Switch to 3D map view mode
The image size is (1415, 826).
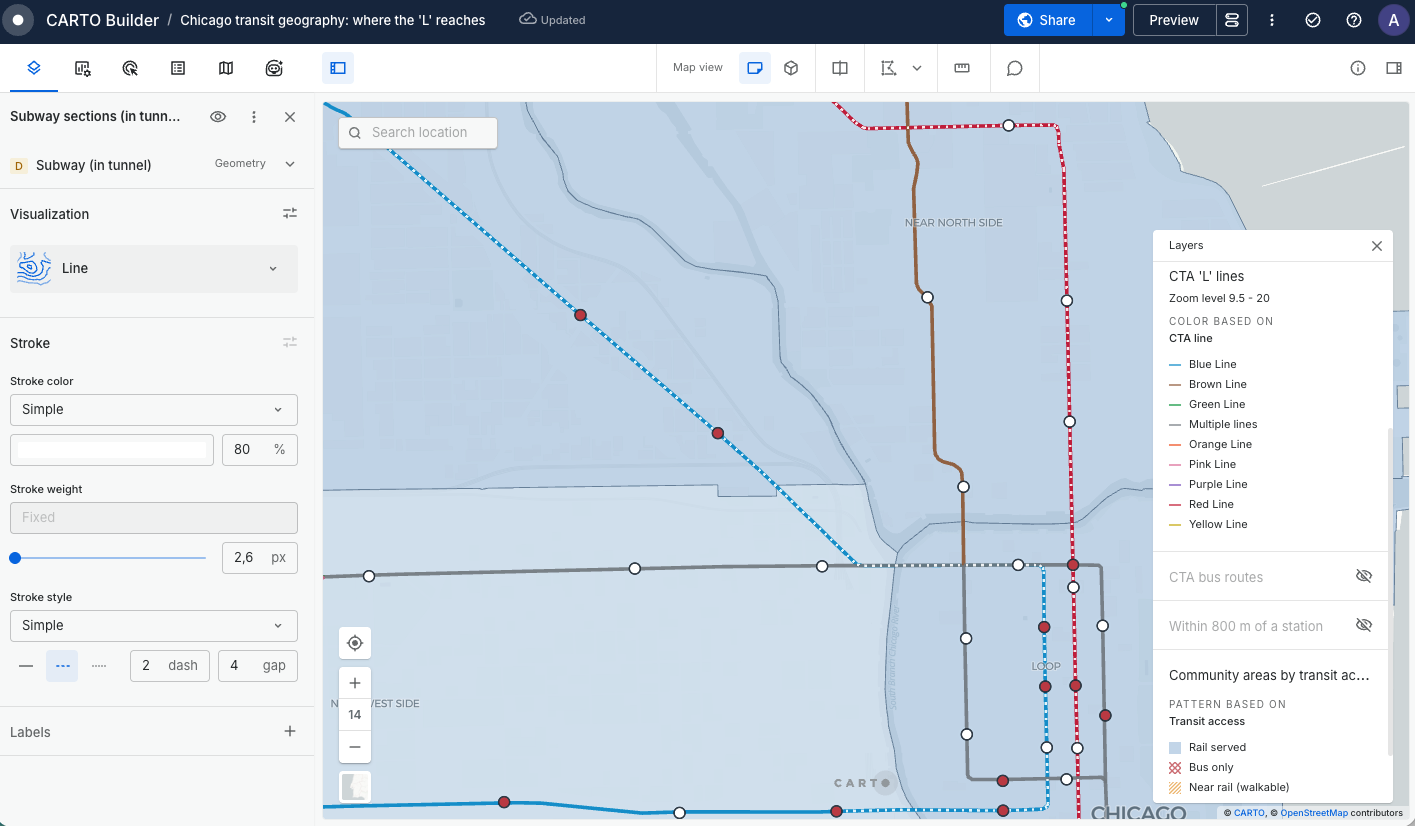click(x=791, y=68)
